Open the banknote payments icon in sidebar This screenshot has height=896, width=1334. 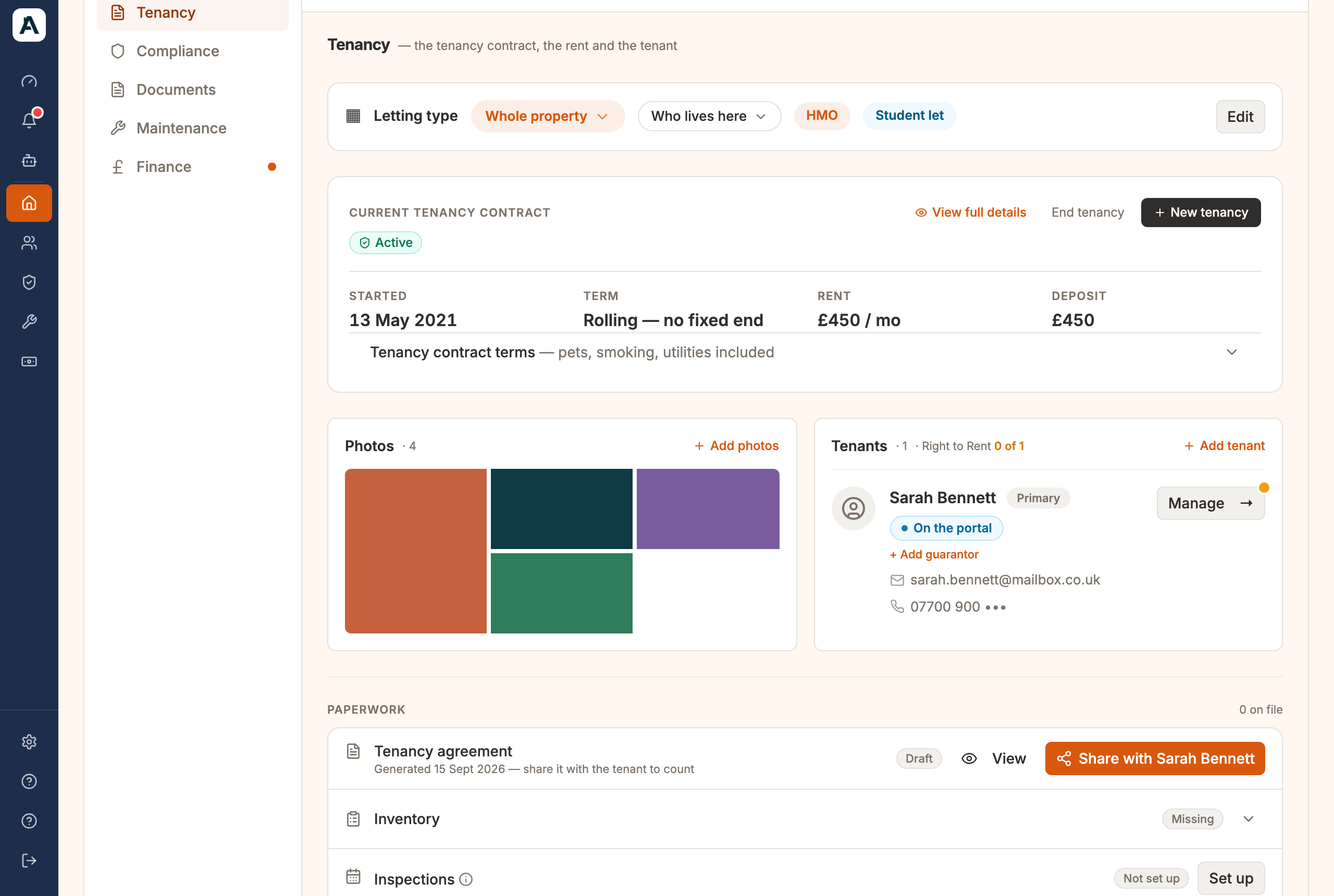tap(29, 362)
